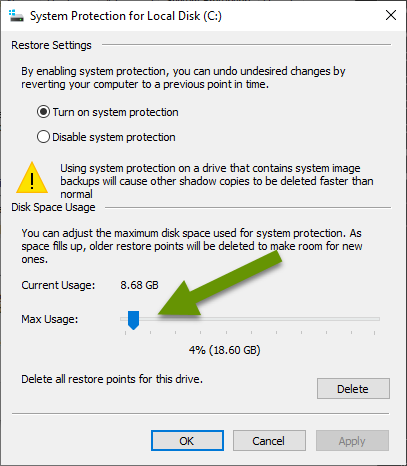Click the Disk Space Usage heading
Screen dimensions: 407x466
[53, 207]
